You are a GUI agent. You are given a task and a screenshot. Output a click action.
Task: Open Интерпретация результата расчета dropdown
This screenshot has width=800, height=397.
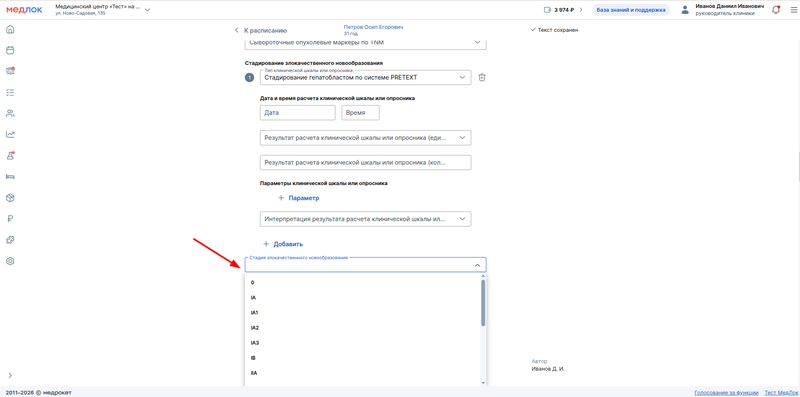[x=365, y=219]
